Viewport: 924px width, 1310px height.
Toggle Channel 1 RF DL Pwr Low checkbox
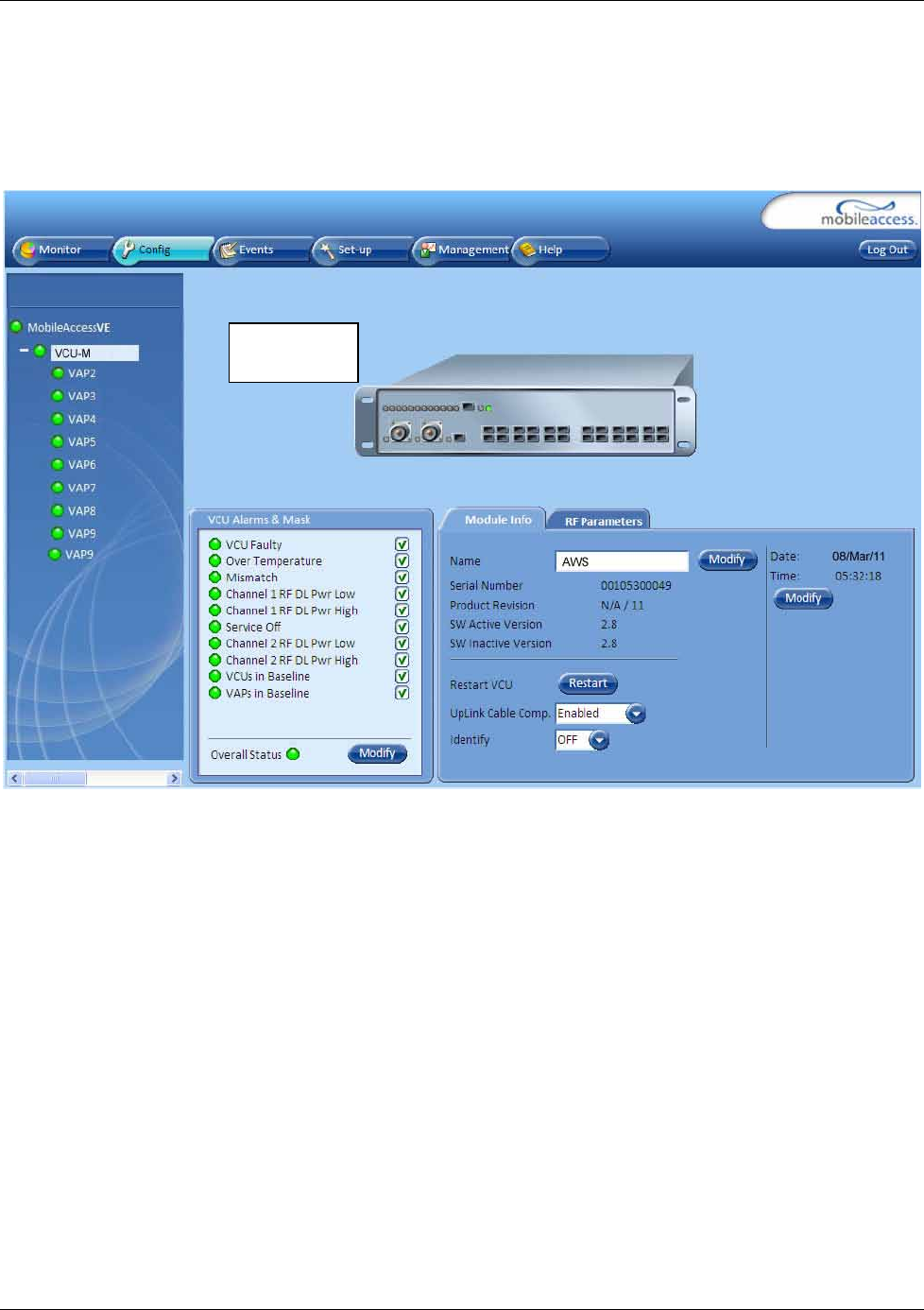pos(402,594)
